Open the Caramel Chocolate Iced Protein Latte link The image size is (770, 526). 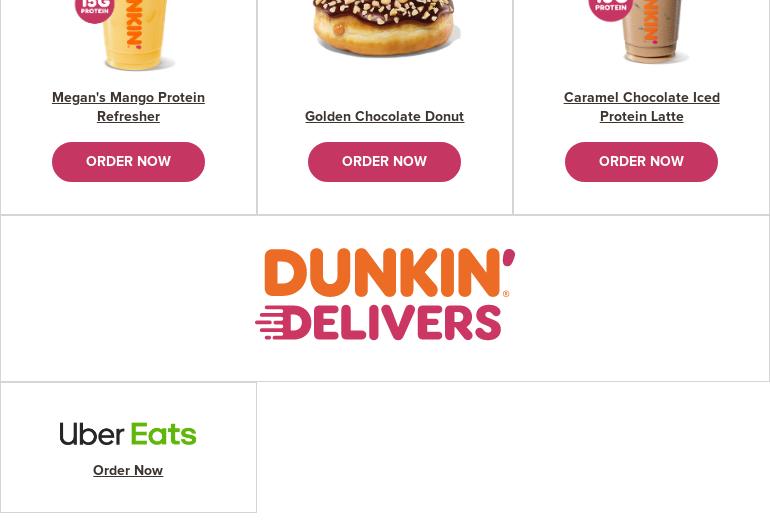coord(642,107)
